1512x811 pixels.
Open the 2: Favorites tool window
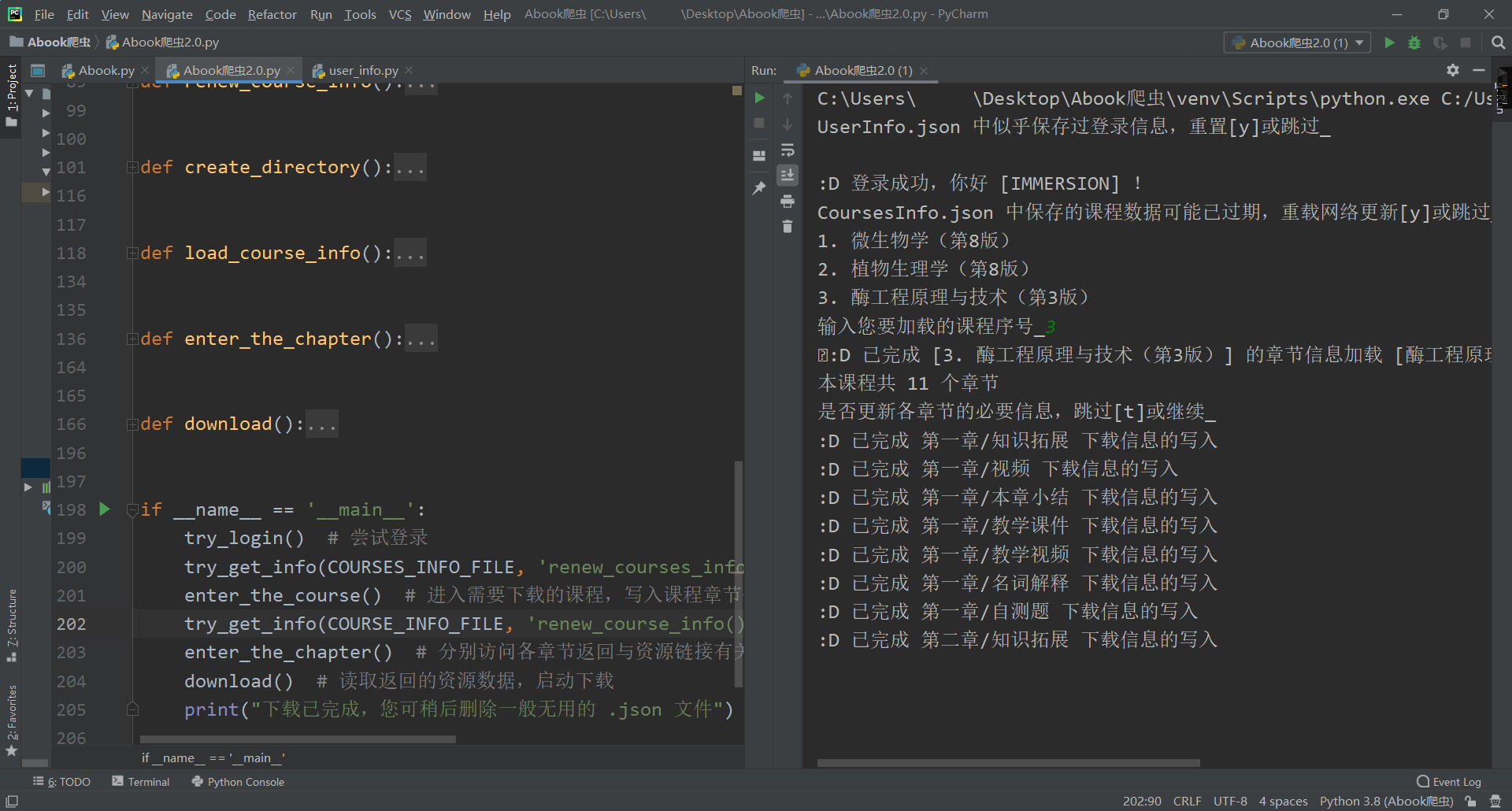coord(11,720)
